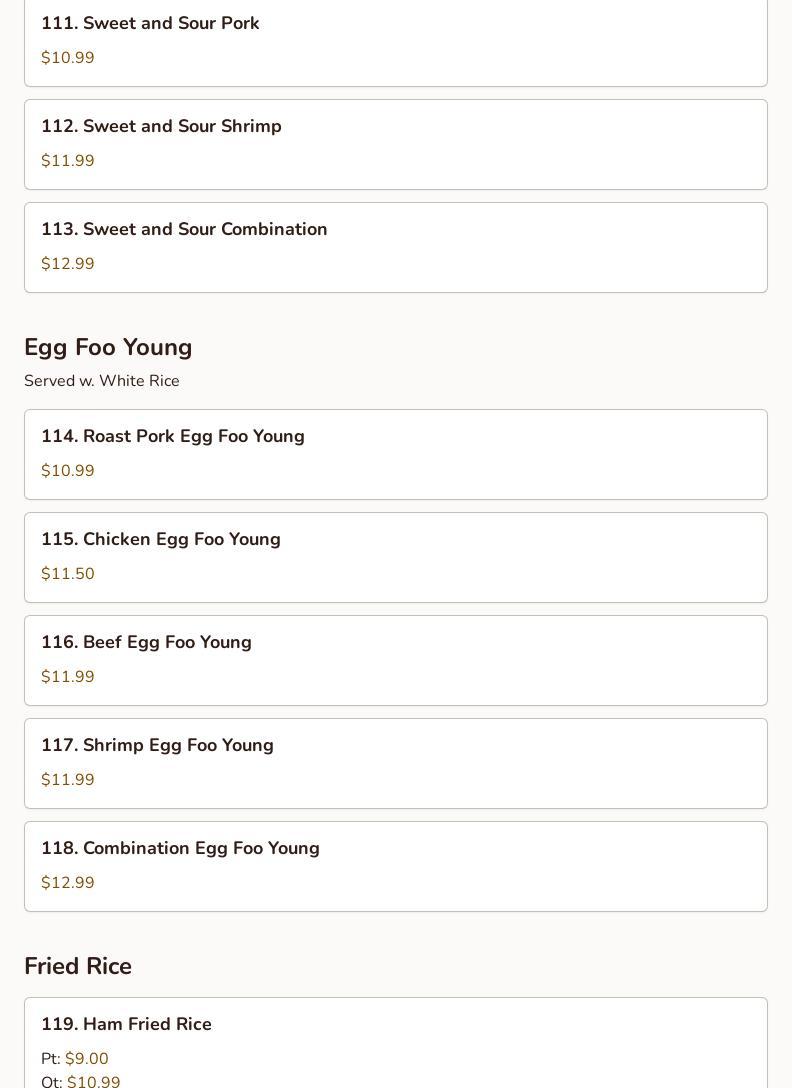Click the Sweet and Sour Shrimp item
The image size is (792, 1088).
pyautogui.click(x=161, y=126)
